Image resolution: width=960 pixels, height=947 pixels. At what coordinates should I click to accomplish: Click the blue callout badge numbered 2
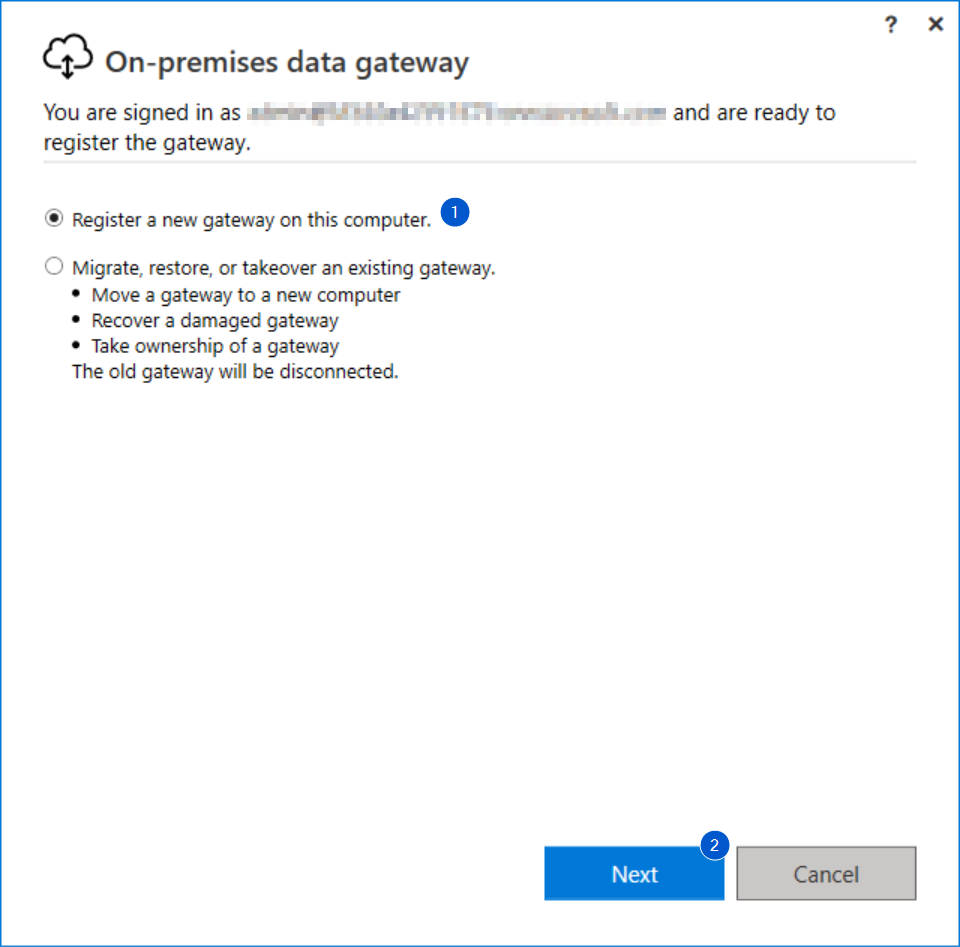click(714, 845)
